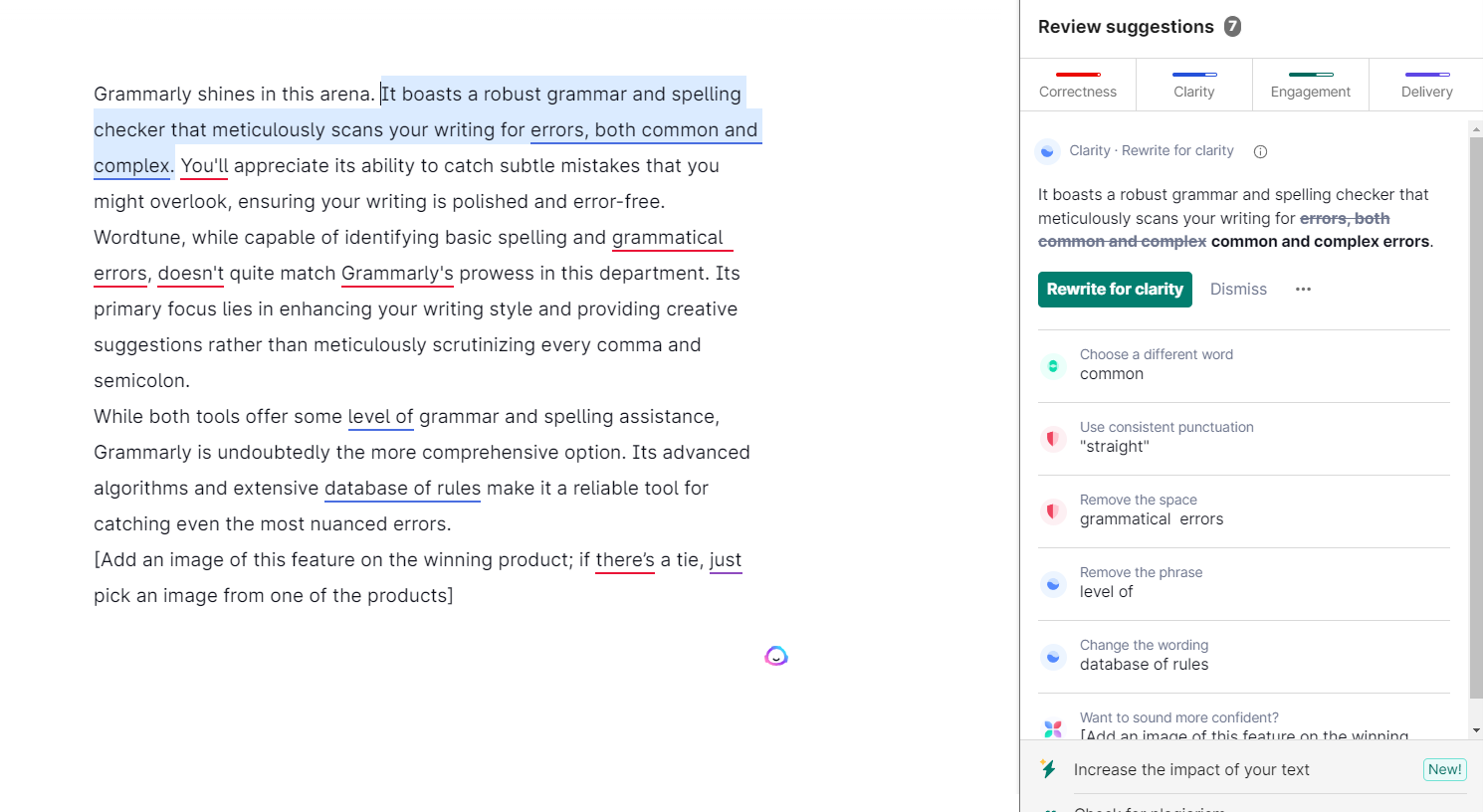The width and height of the screenshot is (1483, 812).
Task: Open 'Use consistent punctuation' suggestion
Action: [x=1244, y=439]
